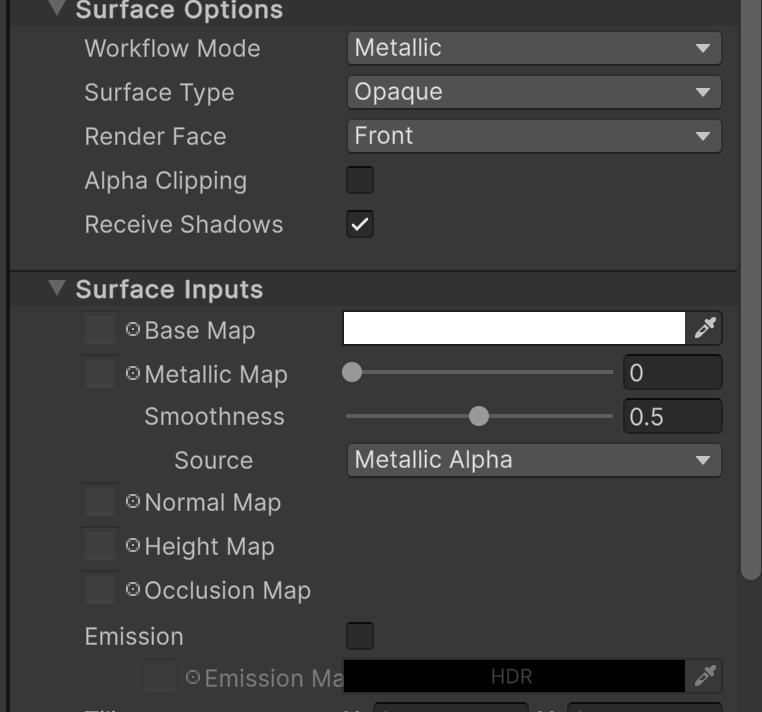Screen dimensions: 762x712
Task: Select the Normal Map texture slot
Action: tap(100, 500)
